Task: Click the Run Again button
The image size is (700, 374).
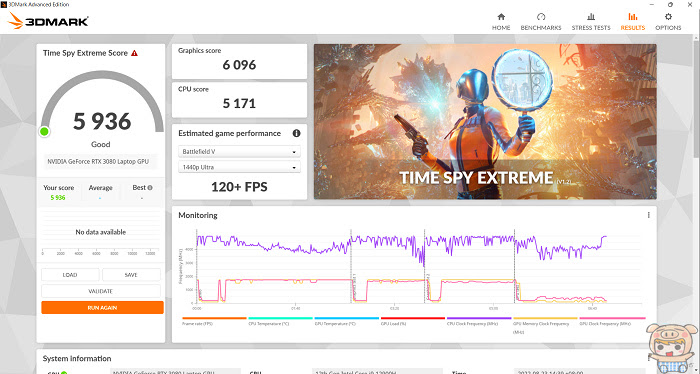Action: pos(102,308)
